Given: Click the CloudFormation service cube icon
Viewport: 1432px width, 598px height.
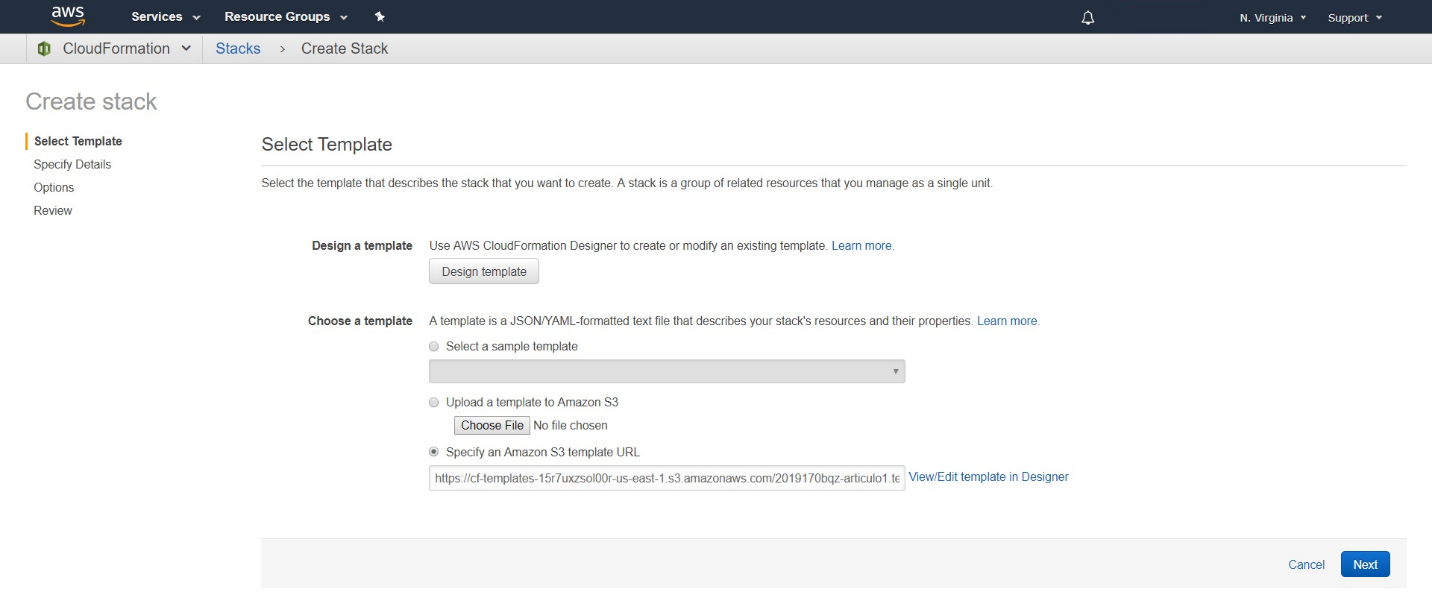Looking at the screenshot, I should point(44,48).
